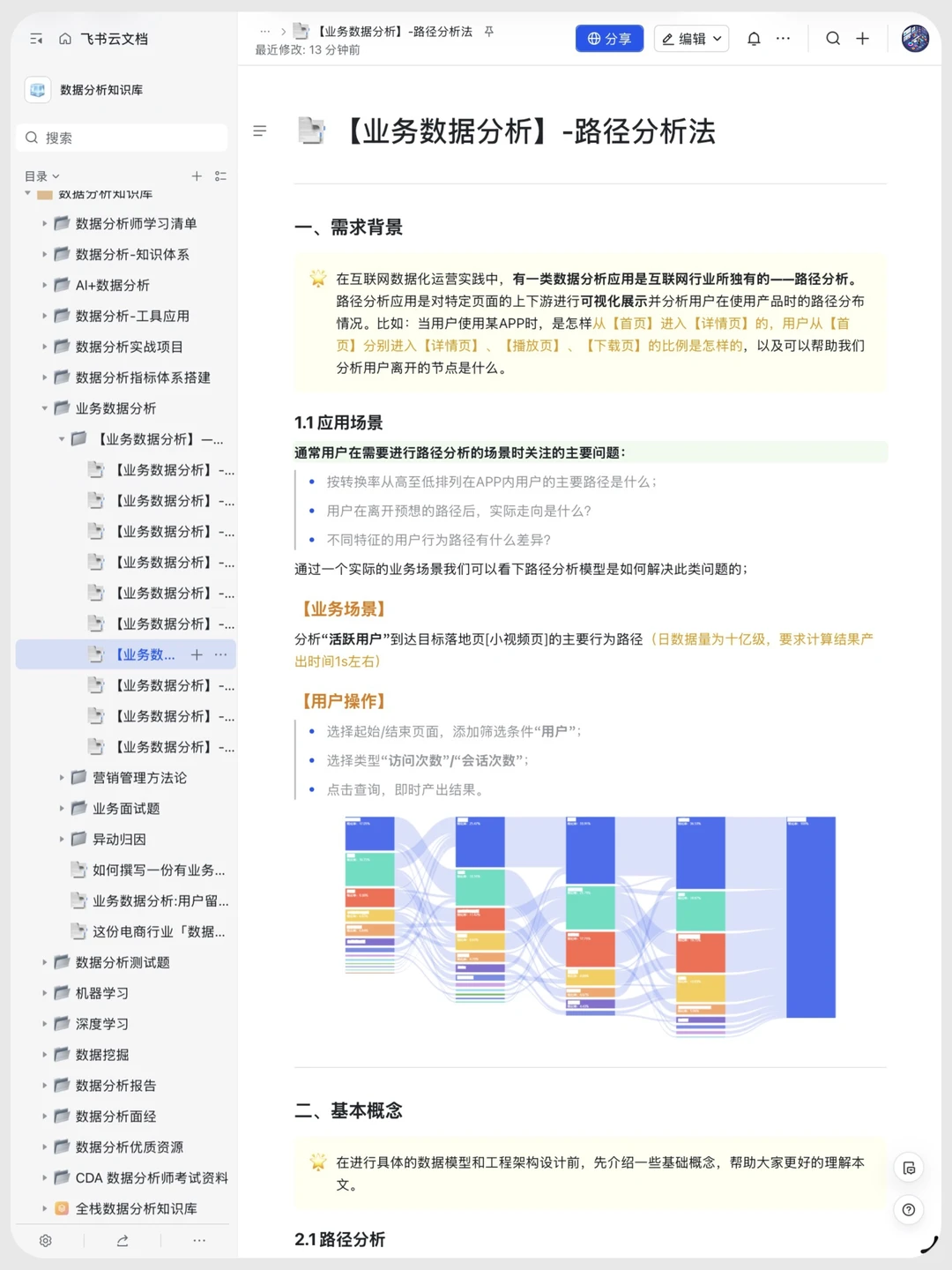
Task: Select 数据分析面经 folder
Action: 115,1117
